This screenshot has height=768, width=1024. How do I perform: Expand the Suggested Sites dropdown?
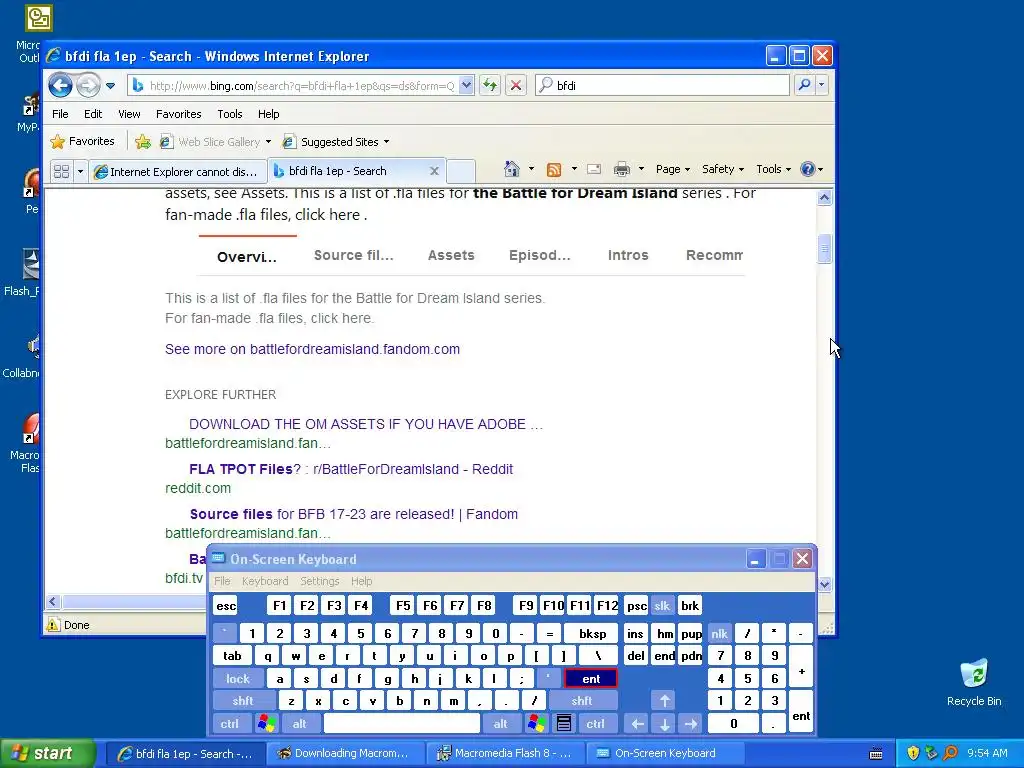(x=387, y=142)
